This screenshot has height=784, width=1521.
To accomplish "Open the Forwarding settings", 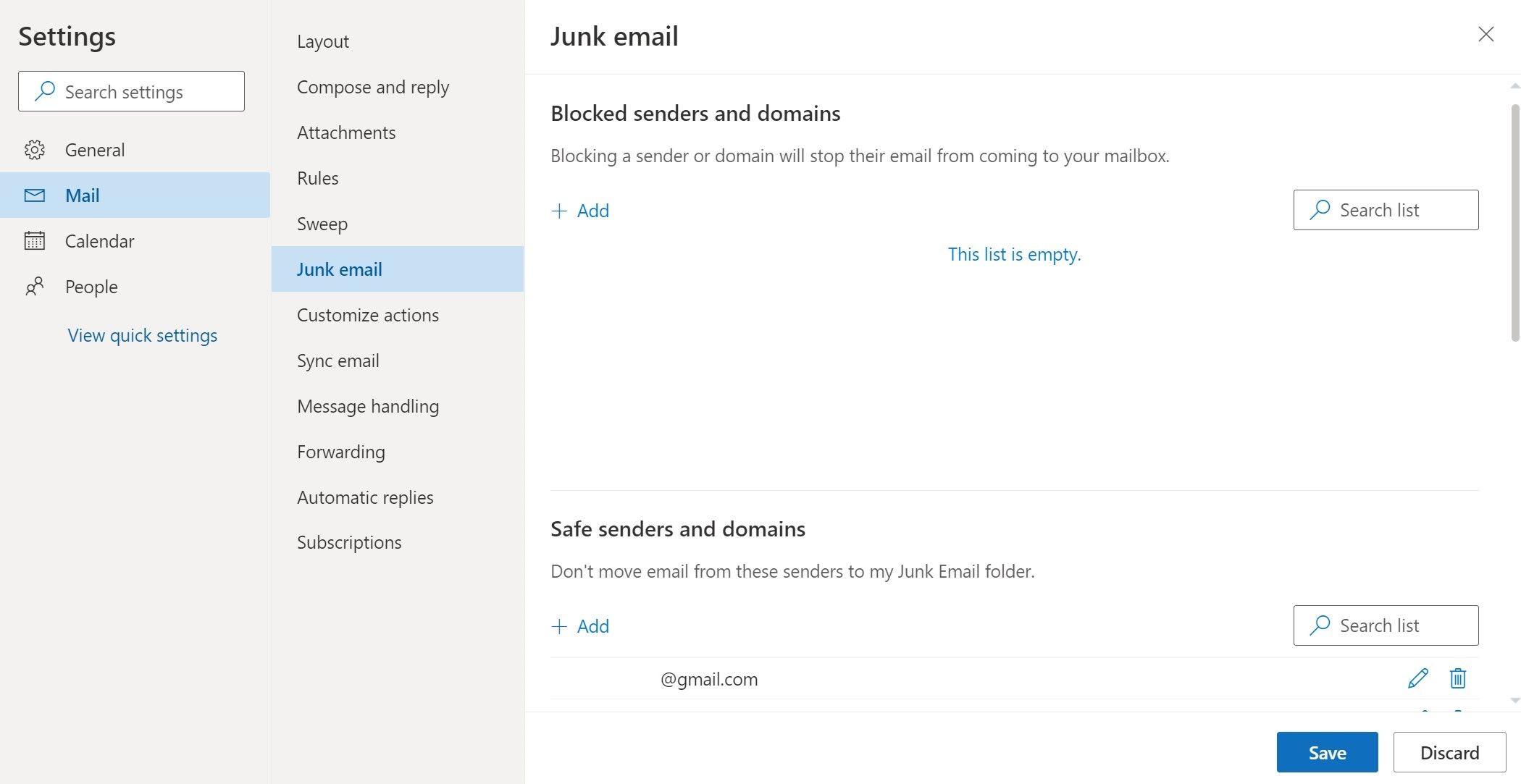I will tap(340, 452).
